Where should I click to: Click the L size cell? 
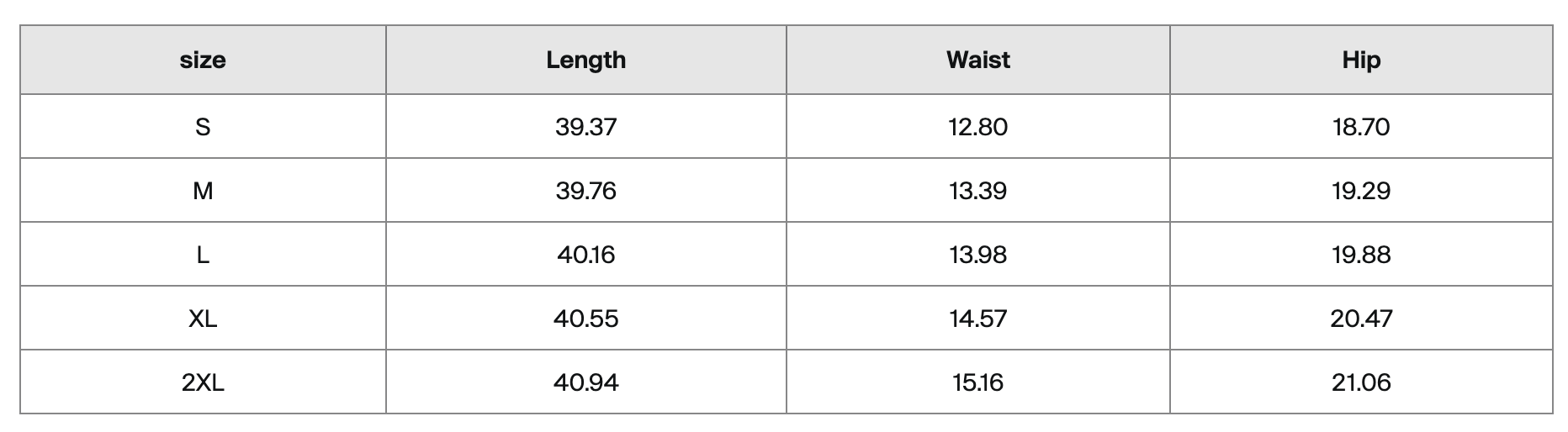point(203,254)
